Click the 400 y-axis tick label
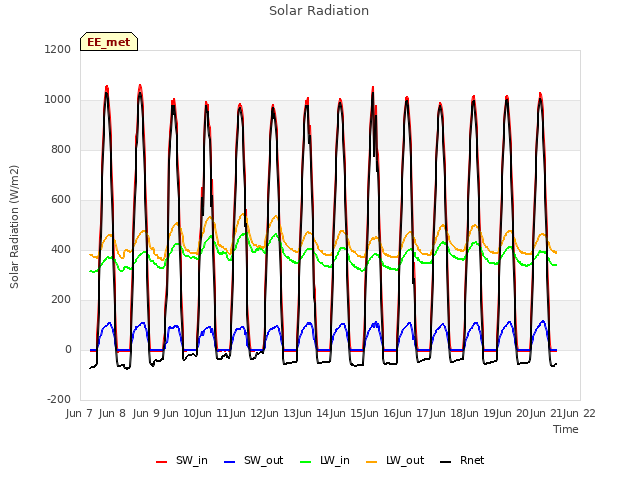 pyautogui.click(x=61, y=250)
